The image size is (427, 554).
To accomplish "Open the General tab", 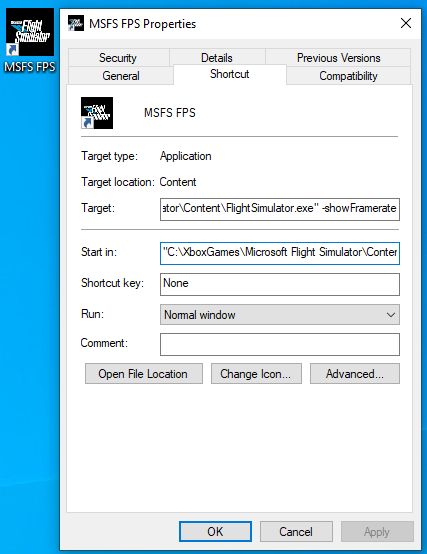I will tap(121, 76).
